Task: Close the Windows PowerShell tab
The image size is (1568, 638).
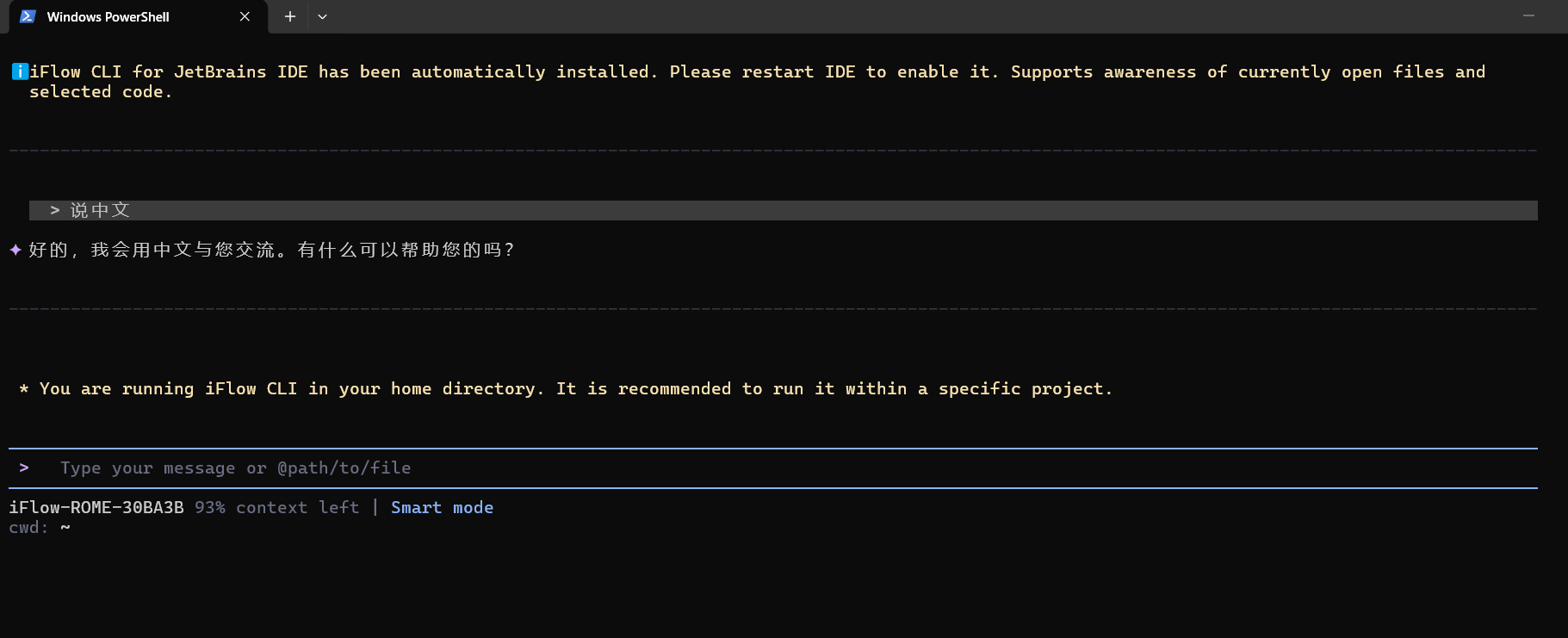Action: click(245, 16)
